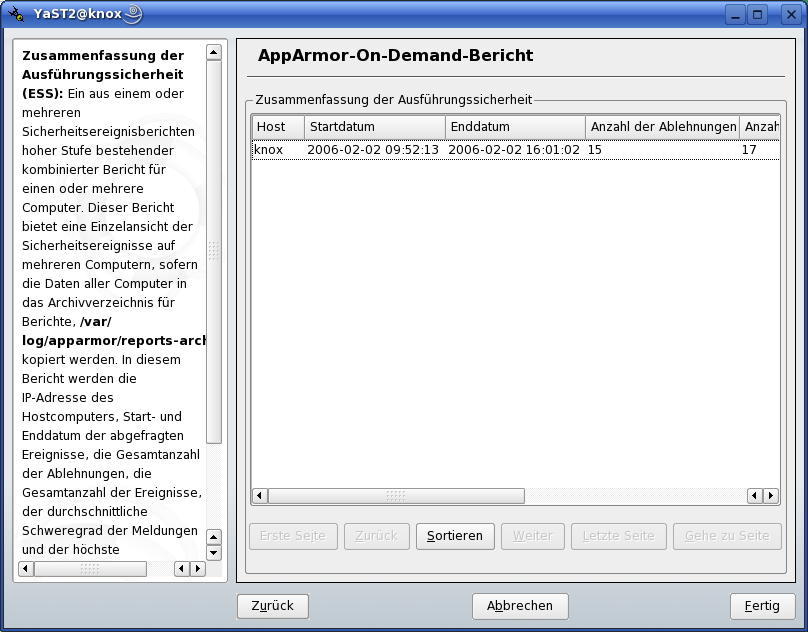Sort the table by the Host column
808x632 pixels.
(277, 127)
